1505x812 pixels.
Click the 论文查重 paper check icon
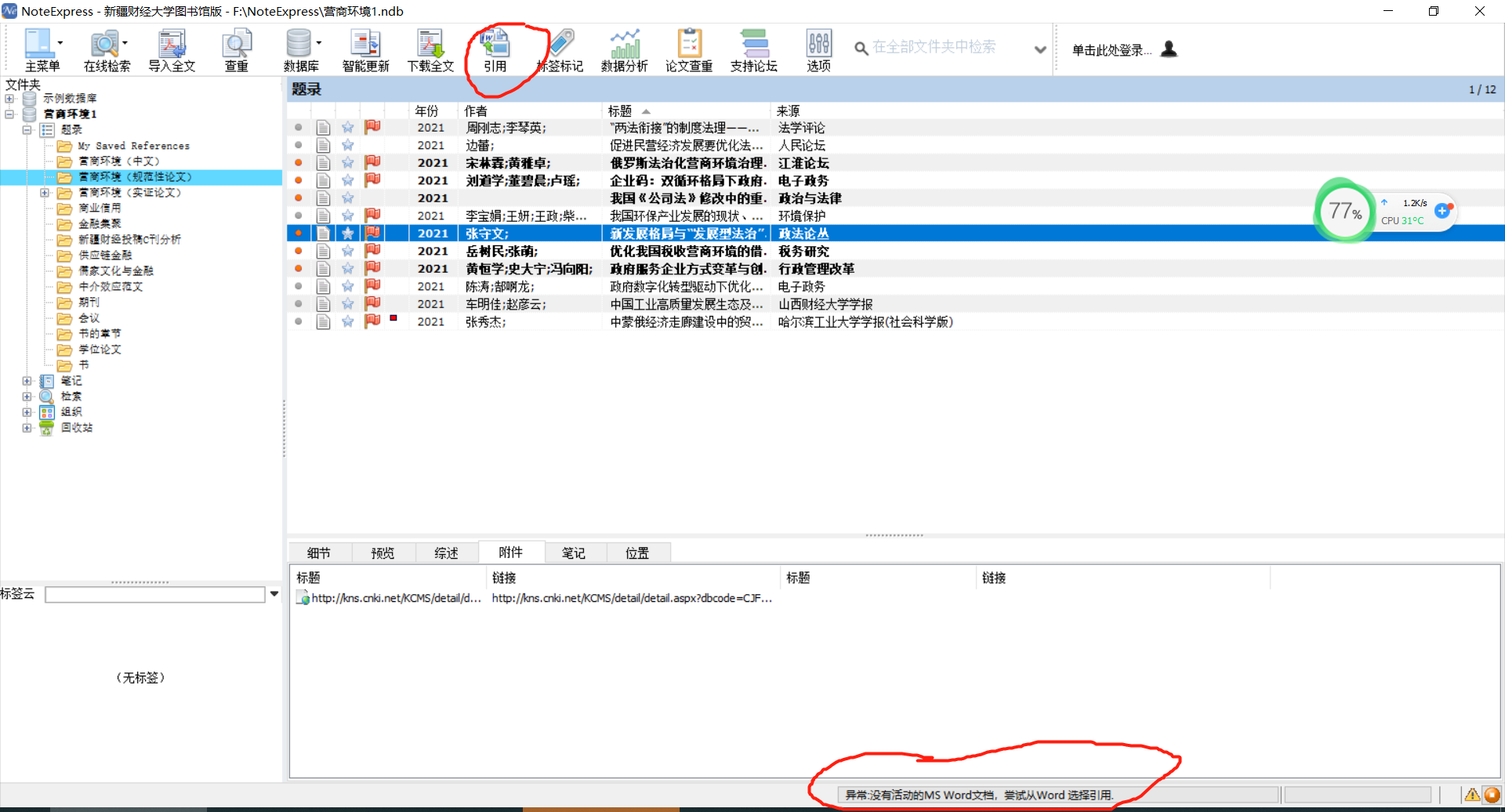click(689, 45)
